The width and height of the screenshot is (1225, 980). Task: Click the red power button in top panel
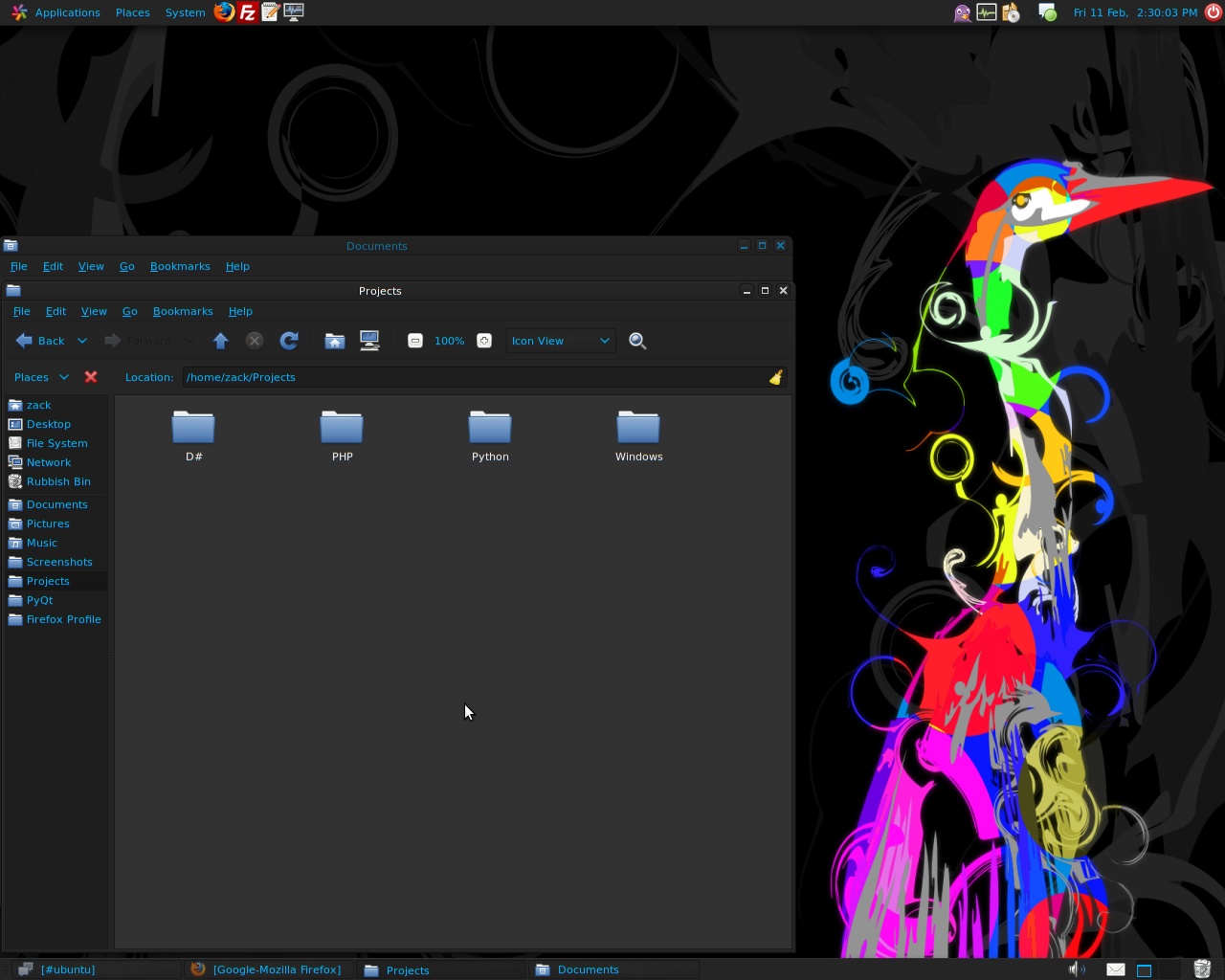click(x=1214, y=12)
